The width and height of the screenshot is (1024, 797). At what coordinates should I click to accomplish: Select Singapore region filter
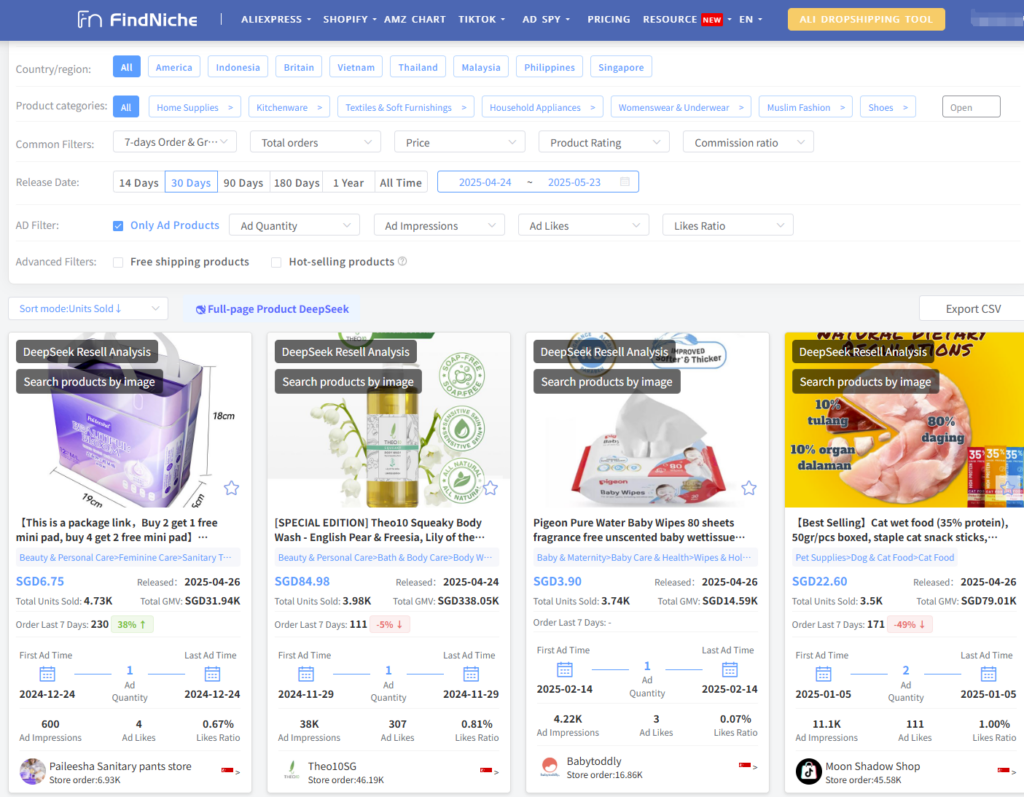point(621,67)
